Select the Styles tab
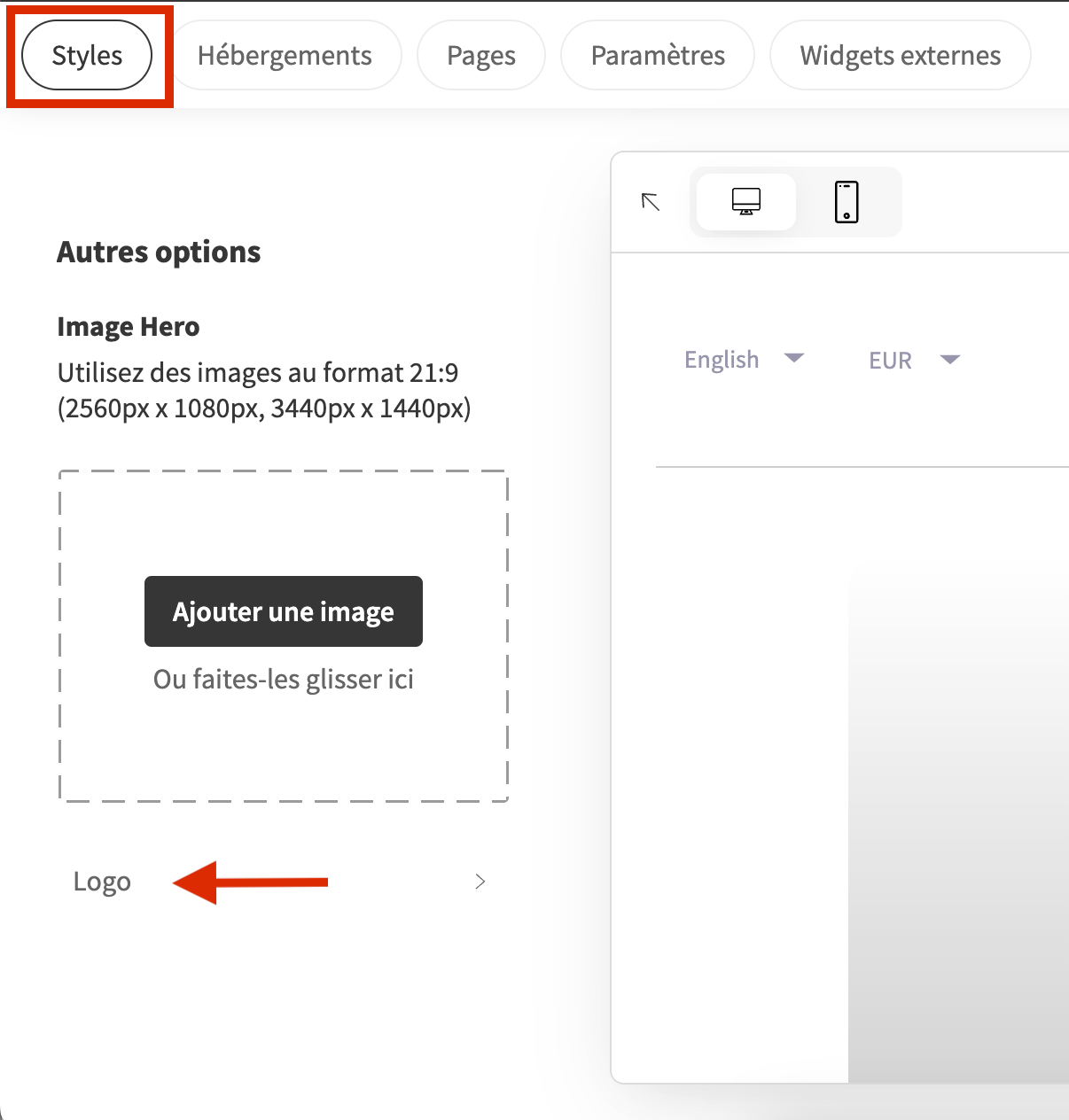The height and width of the screenshot is (1120, 1069). (x=85, y=55)
